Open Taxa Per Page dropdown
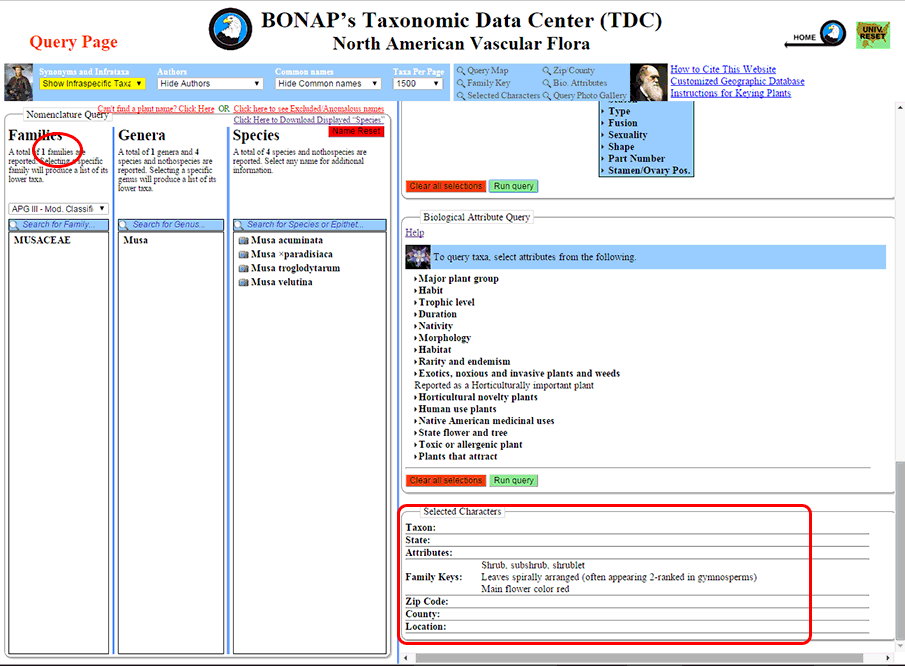Image resolution: width=905 pixels, height=666 pixels. (x=417, y=84)
